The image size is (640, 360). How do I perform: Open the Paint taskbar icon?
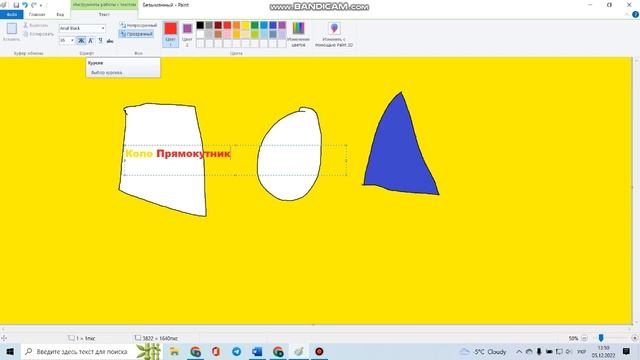[x=299, y=351]
